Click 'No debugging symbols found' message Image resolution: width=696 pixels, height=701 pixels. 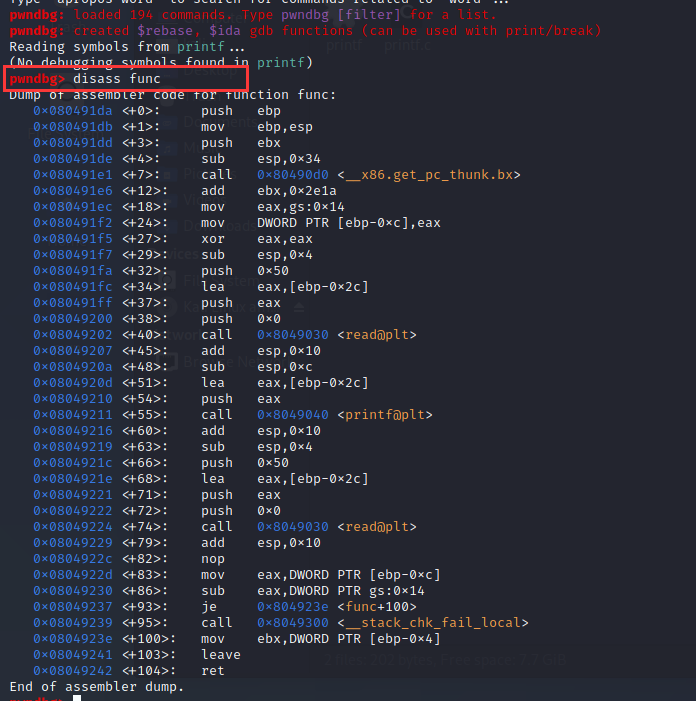161,63
